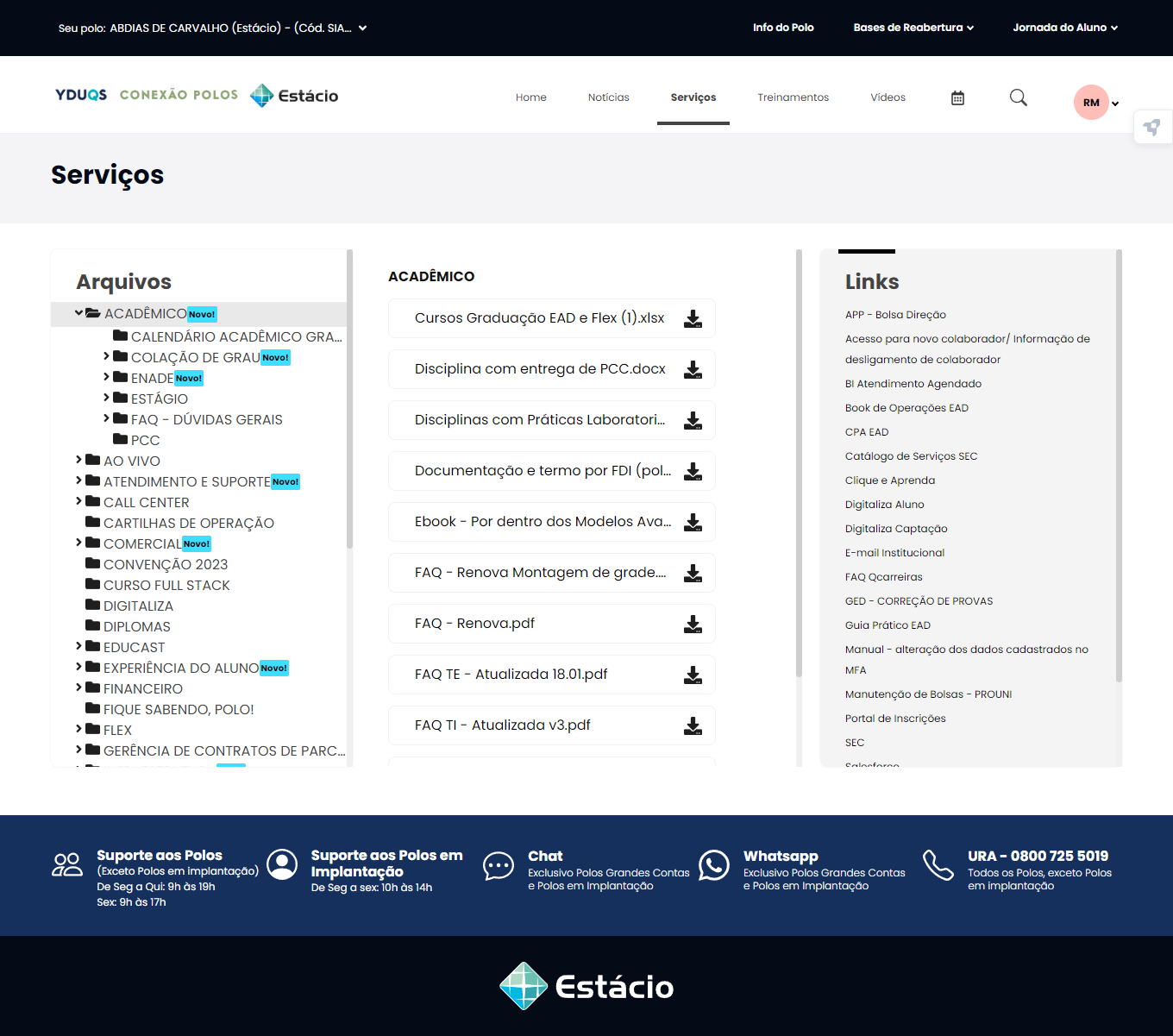This screenshot has height=1036, width=1173.
Task: Expand FAQ - DÚVIDAS GERAIS folder
Action: coord(106,418)
